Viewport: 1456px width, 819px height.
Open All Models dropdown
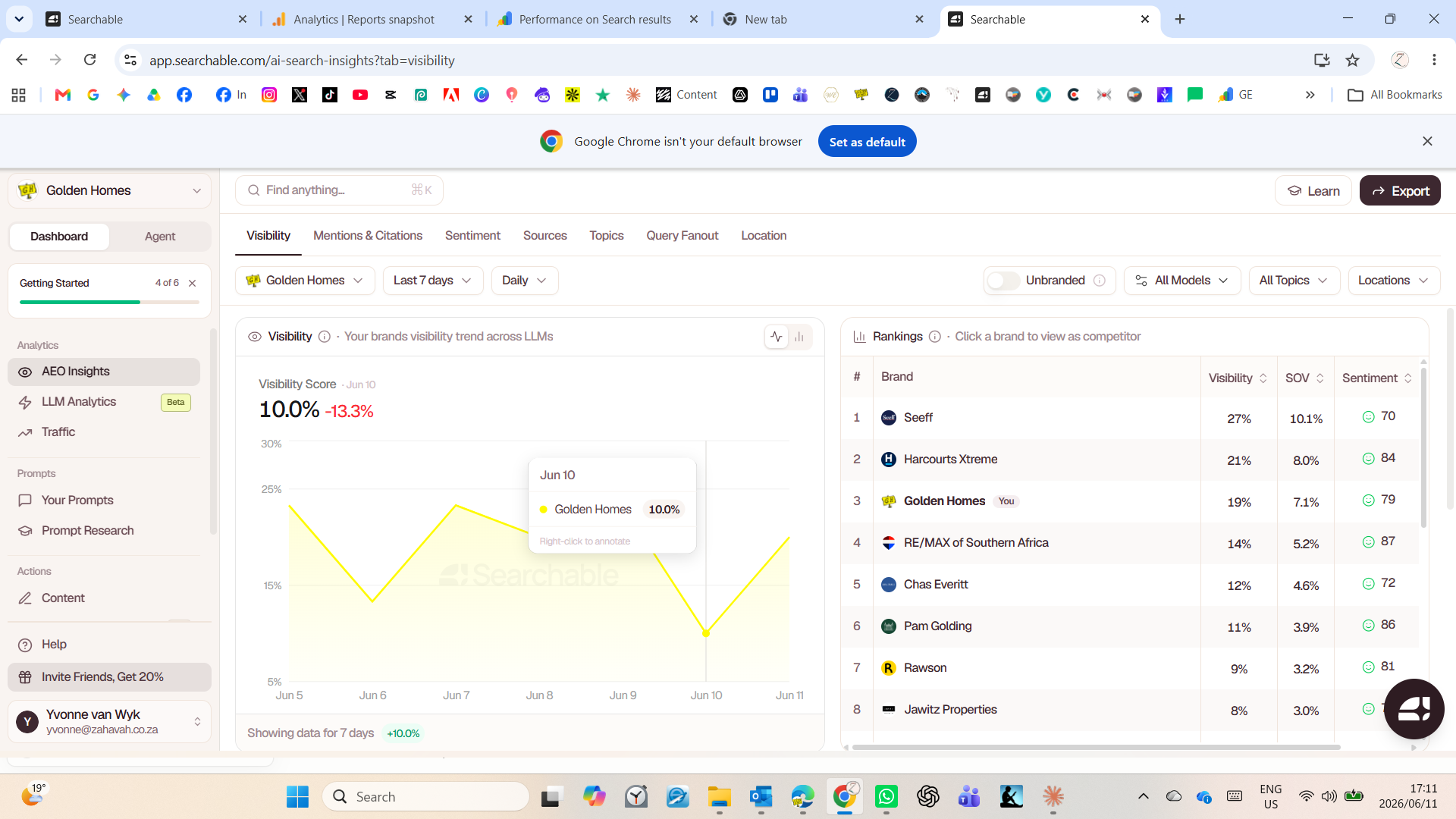coord(1181,281)
